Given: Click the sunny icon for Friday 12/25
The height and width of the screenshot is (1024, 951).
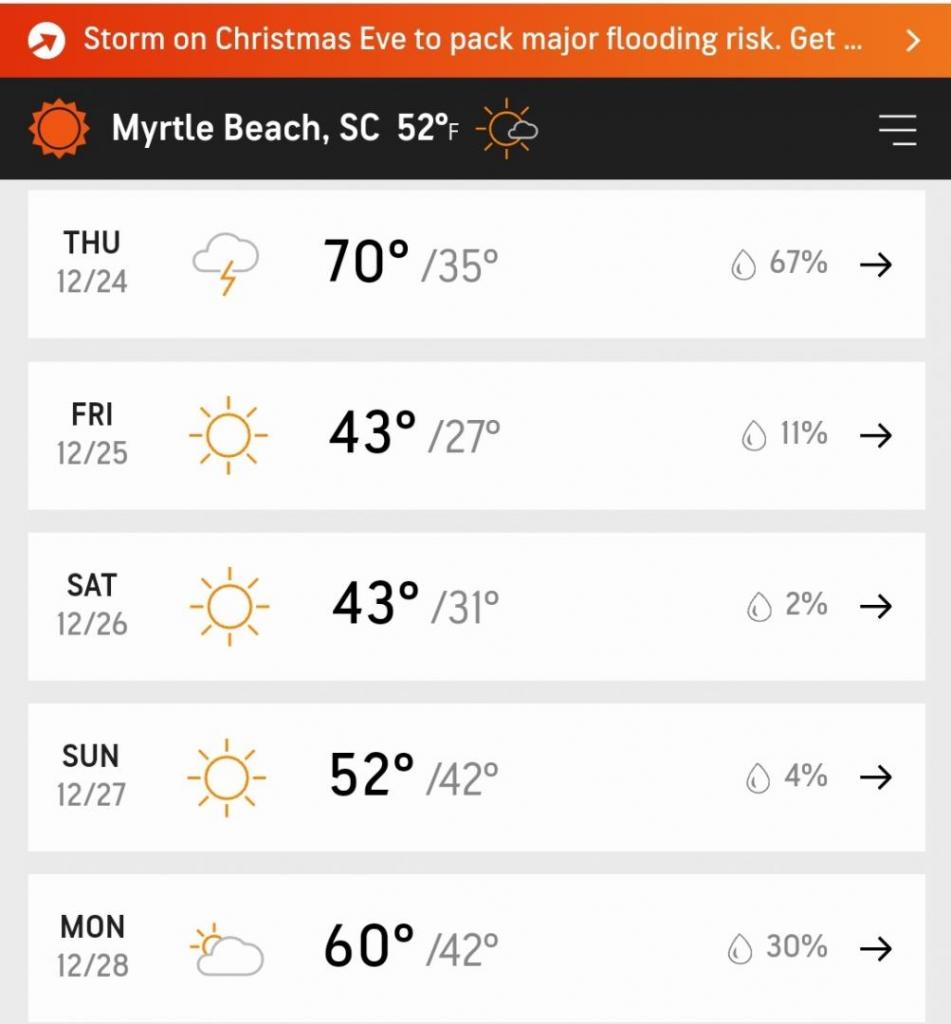Looking at the screenshot, I should [x=228, y=435].
